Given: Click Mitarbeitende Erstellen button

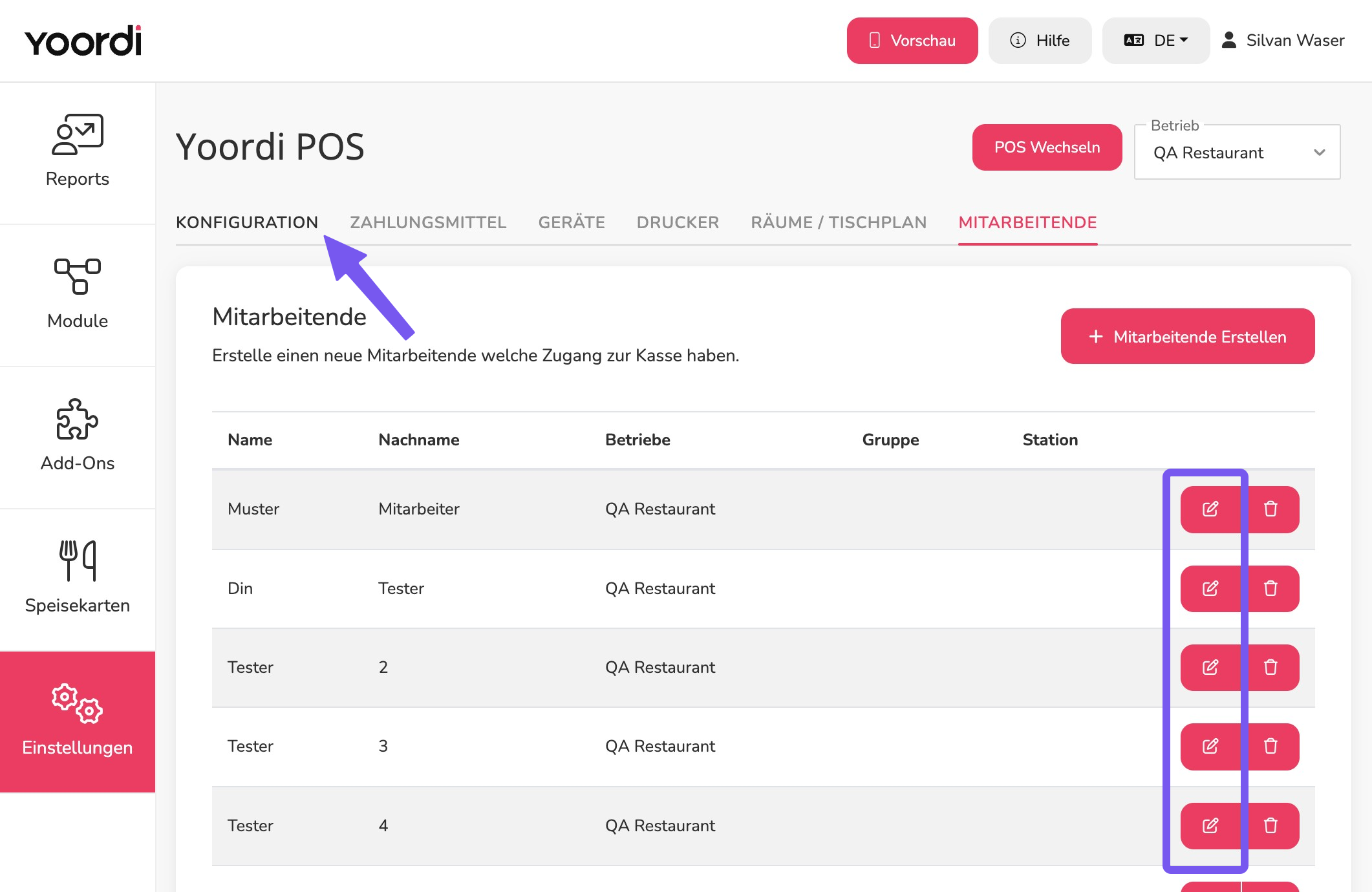Looking at the screenshot, I should tap(1188, 336).
